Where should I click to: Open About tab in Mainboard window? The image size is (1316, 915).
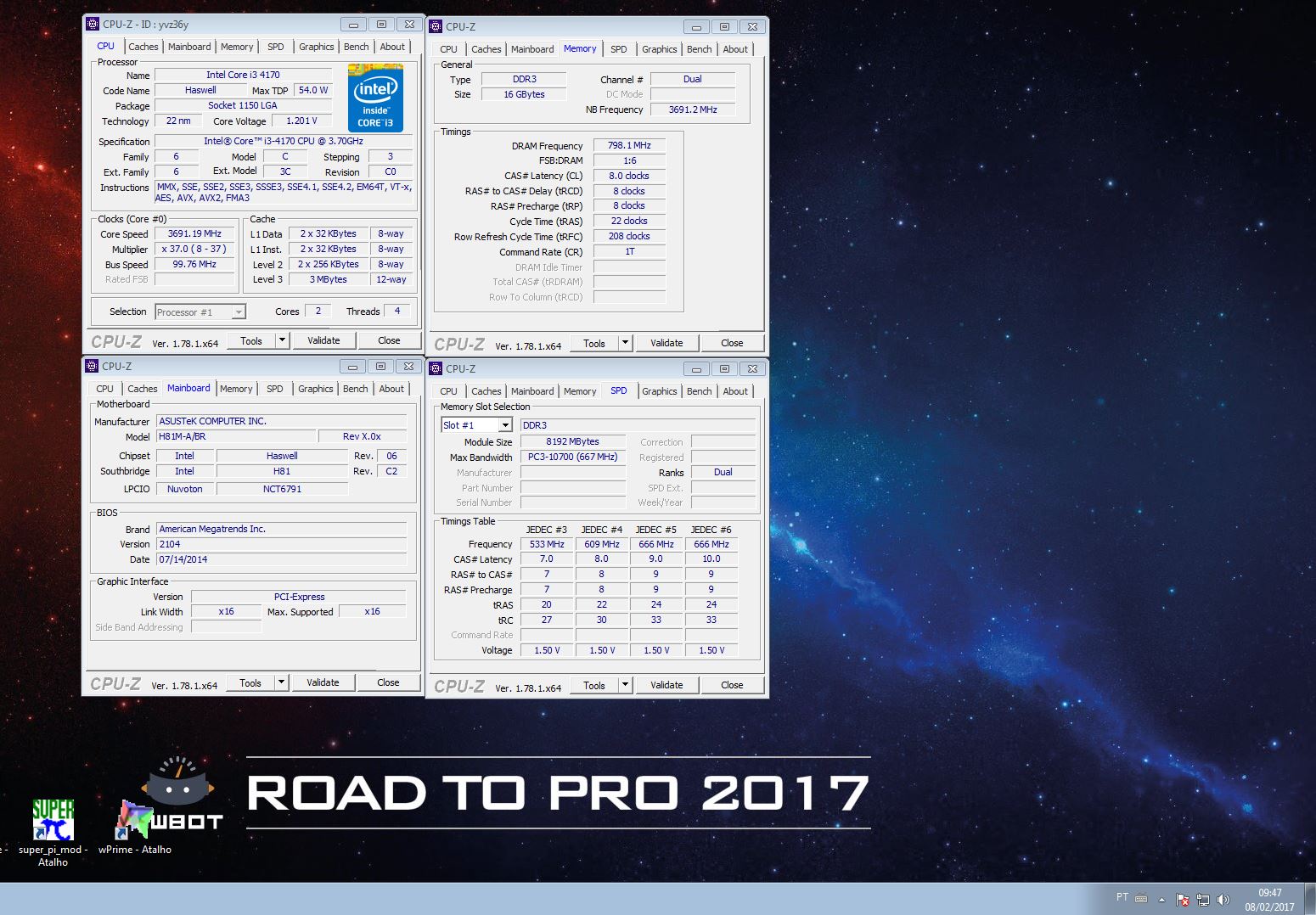point(391,389)
